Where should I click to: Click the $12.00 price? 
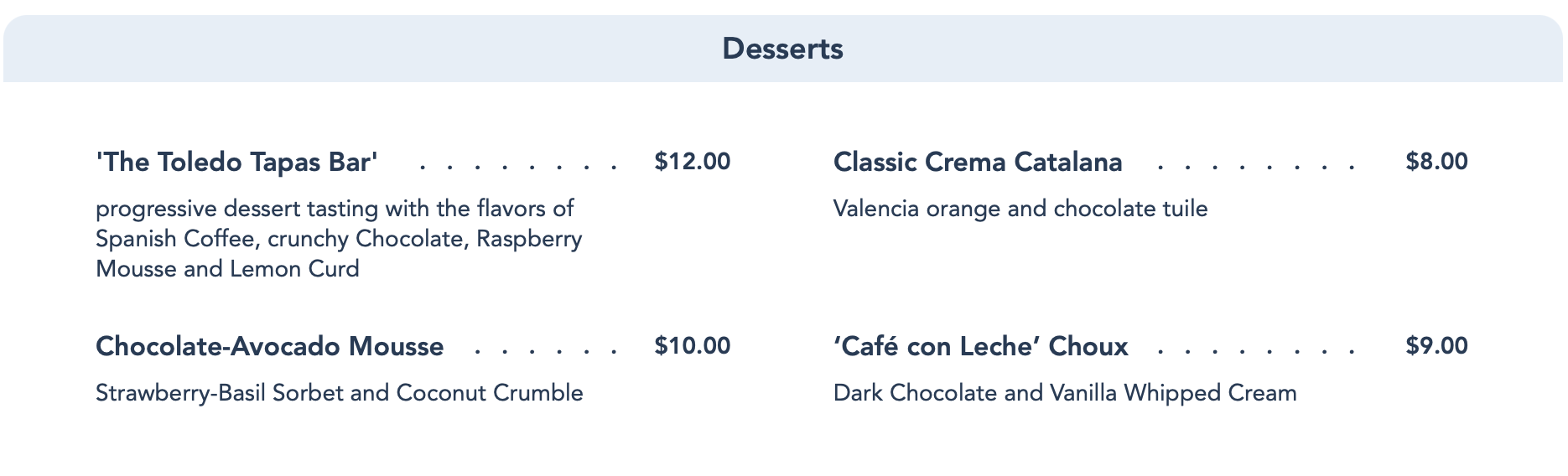(693, 161)
